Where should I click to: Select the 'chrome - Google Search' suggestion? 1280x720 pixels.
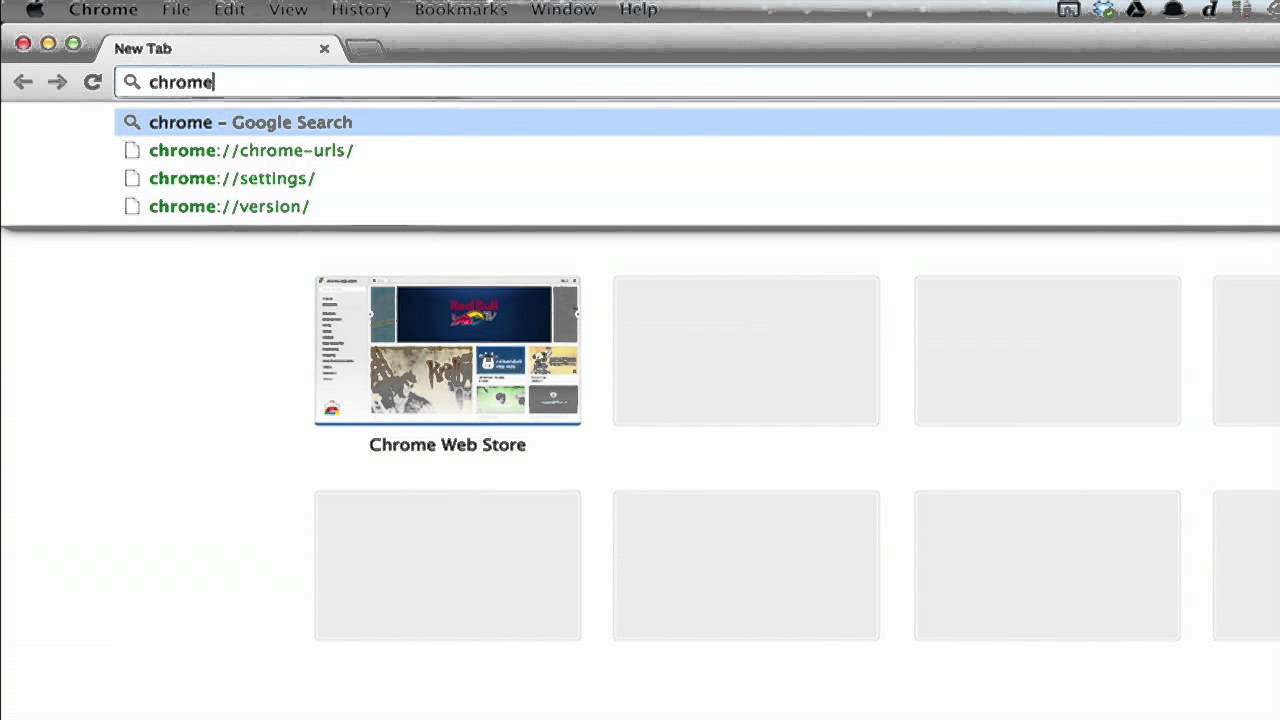(x=697, y=122)
